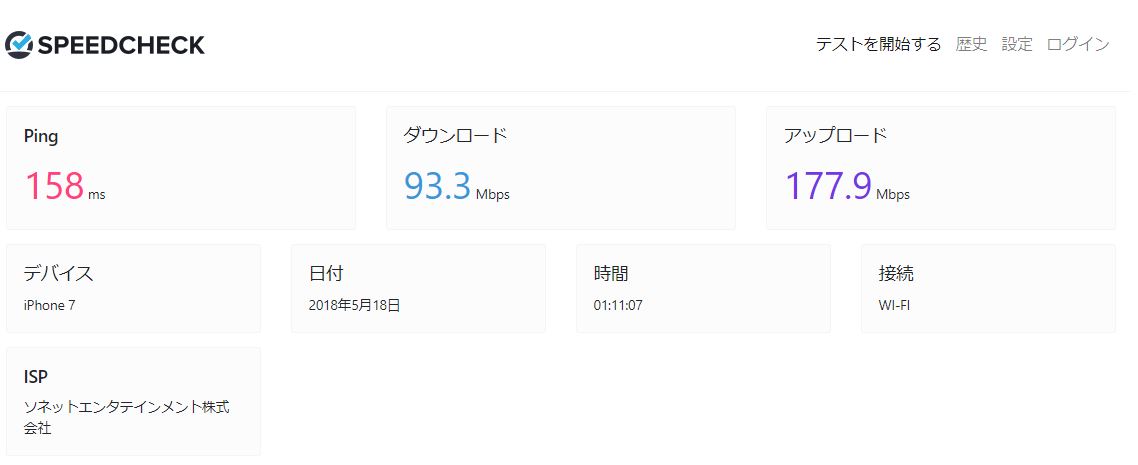Click the ISP name ソネットエンタテインメント株式会社

pyautogui.click(x=127, y=418)
